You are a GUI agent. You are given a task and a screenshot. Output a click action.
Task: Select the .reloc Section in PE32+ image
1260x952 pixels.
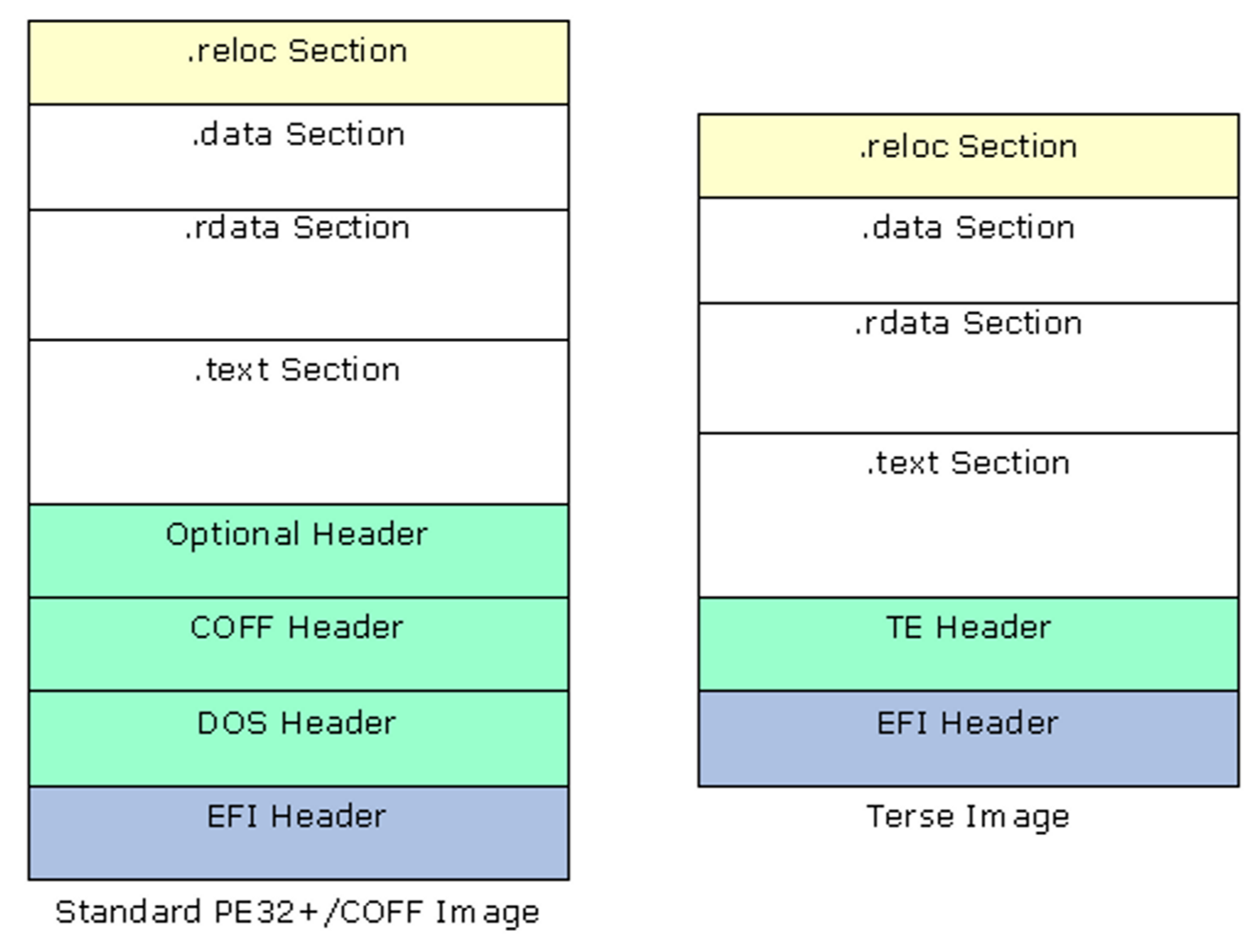(x=298, y=62)
